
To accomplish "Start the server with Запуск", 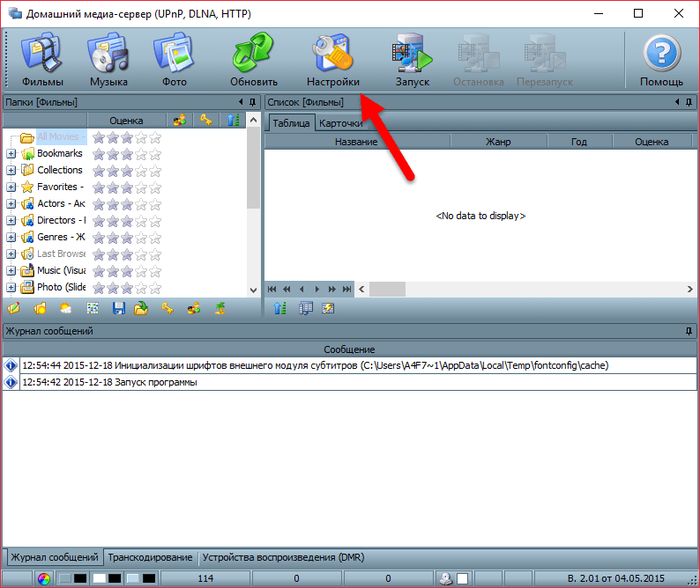I will coord(412,60).
